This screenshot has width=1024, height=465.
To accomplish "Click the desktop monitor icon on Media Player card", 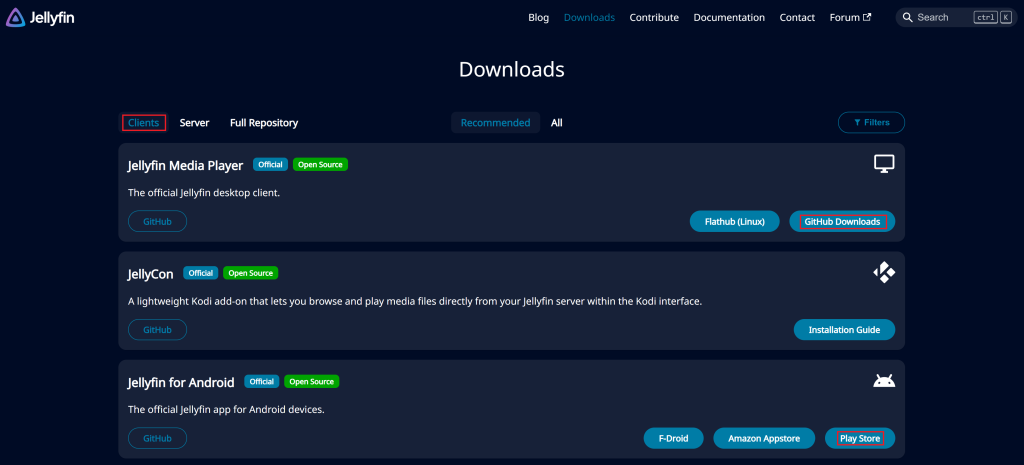I will point(884,164).
